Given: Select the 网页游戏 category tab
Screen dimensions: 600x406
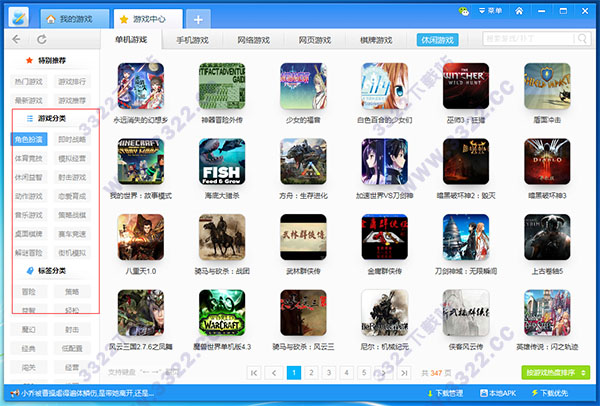Looking at the screenshot, I should pyautogui.click(x=315, y=40).
